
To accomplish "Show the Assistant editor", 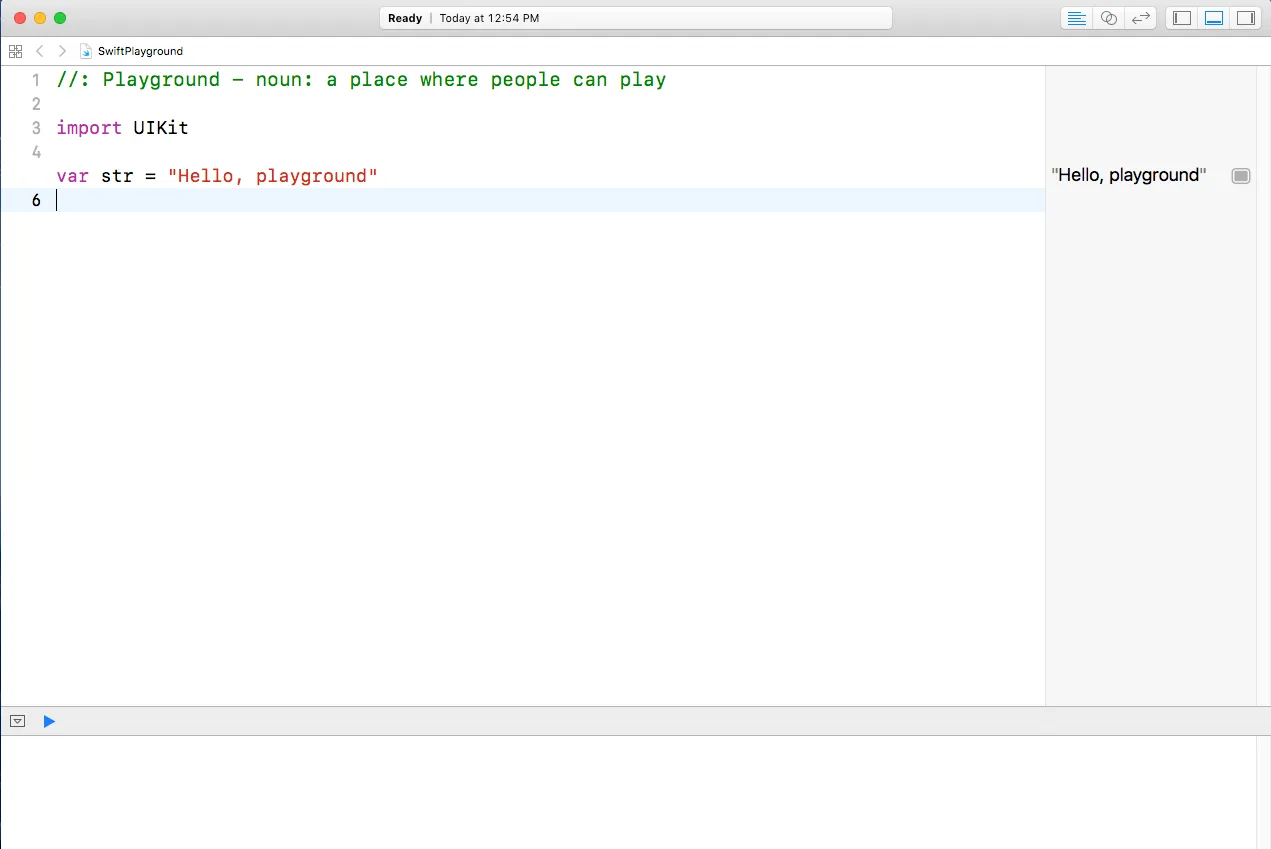I will (1108, 18).
